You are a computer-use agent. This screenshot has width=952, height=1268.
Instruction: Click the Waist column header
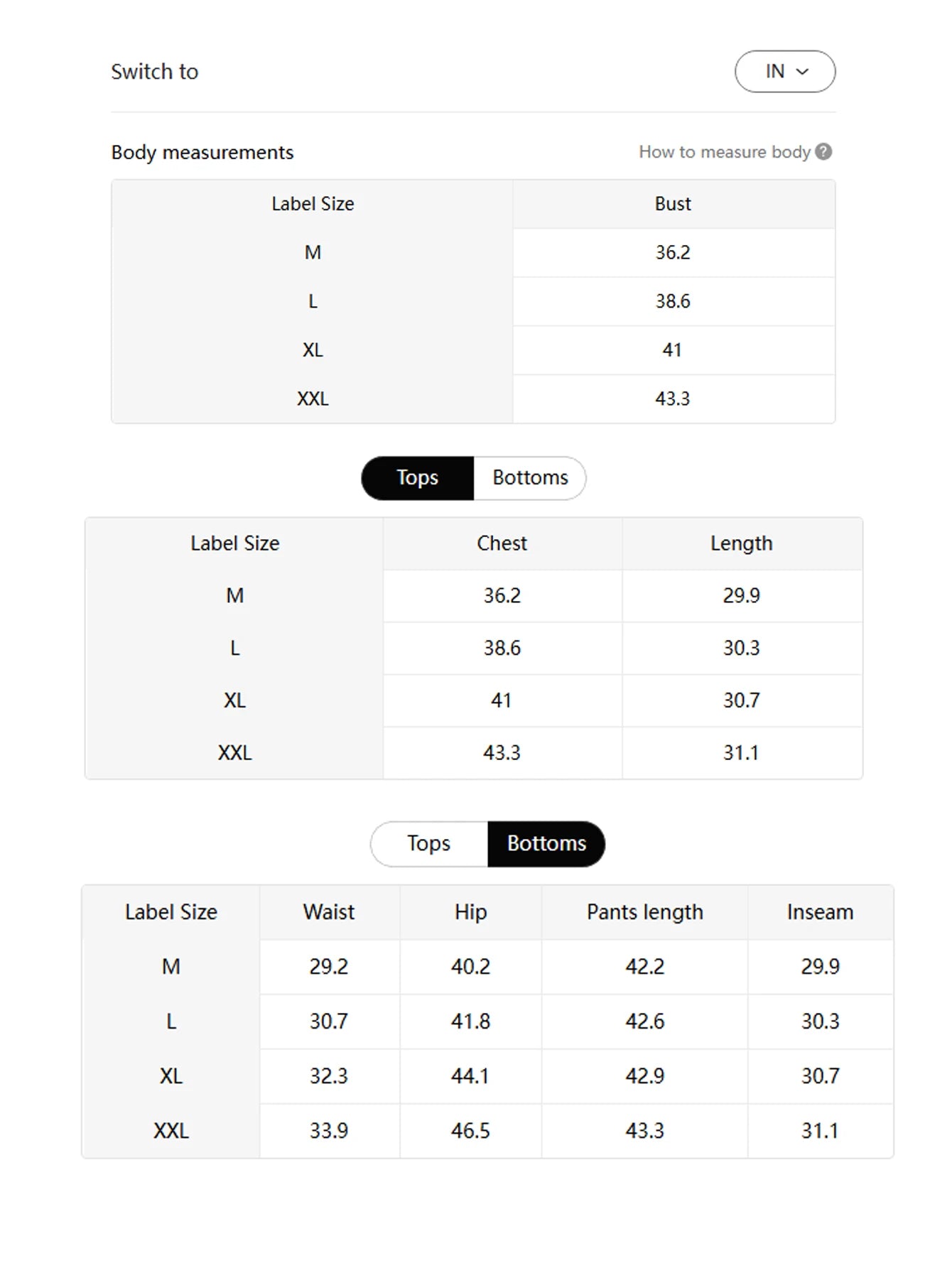[329, 912]
